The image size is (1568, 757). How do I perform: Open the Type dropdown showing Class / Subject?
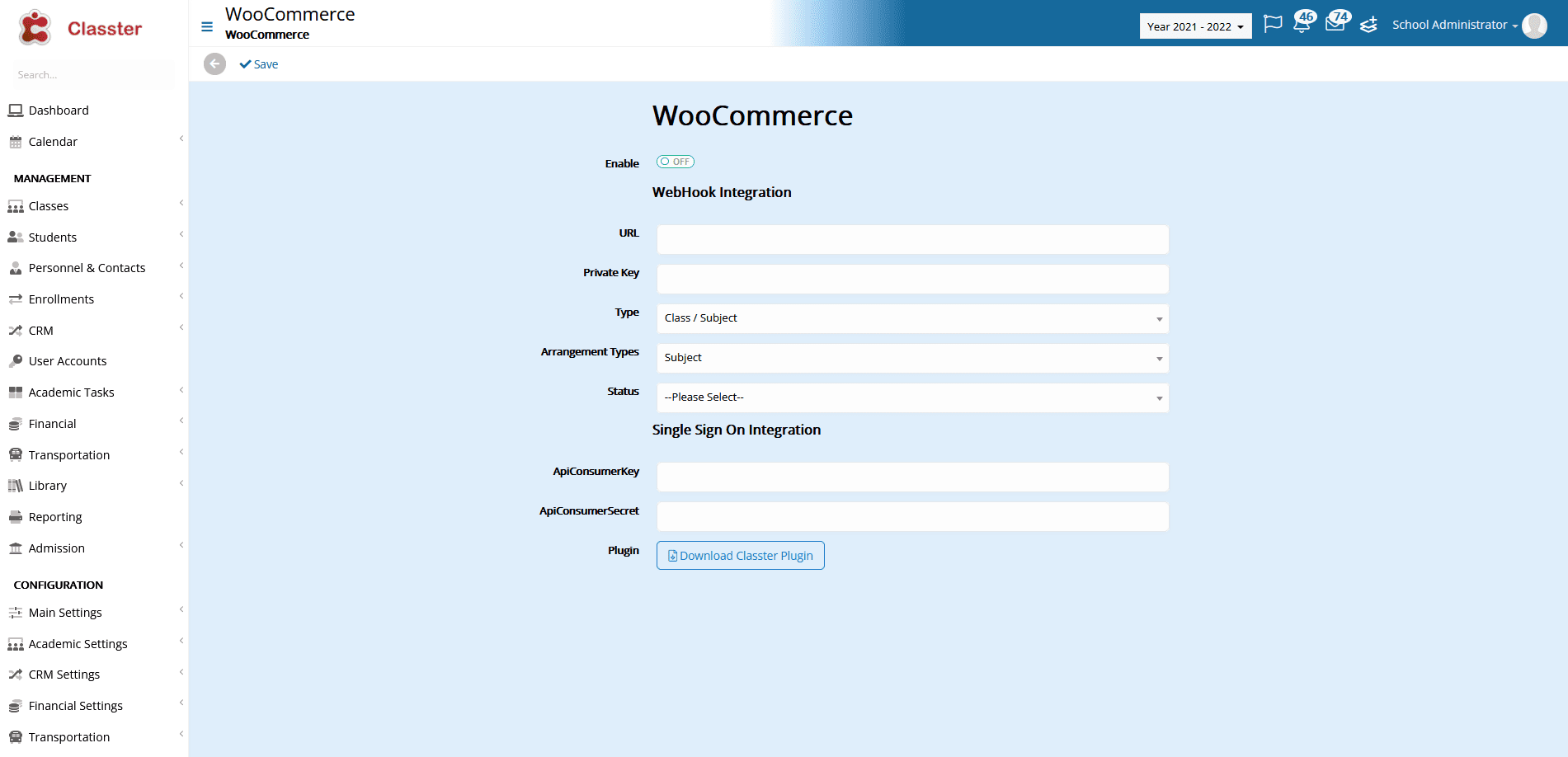pyautogui.click(x=912, y=318)
